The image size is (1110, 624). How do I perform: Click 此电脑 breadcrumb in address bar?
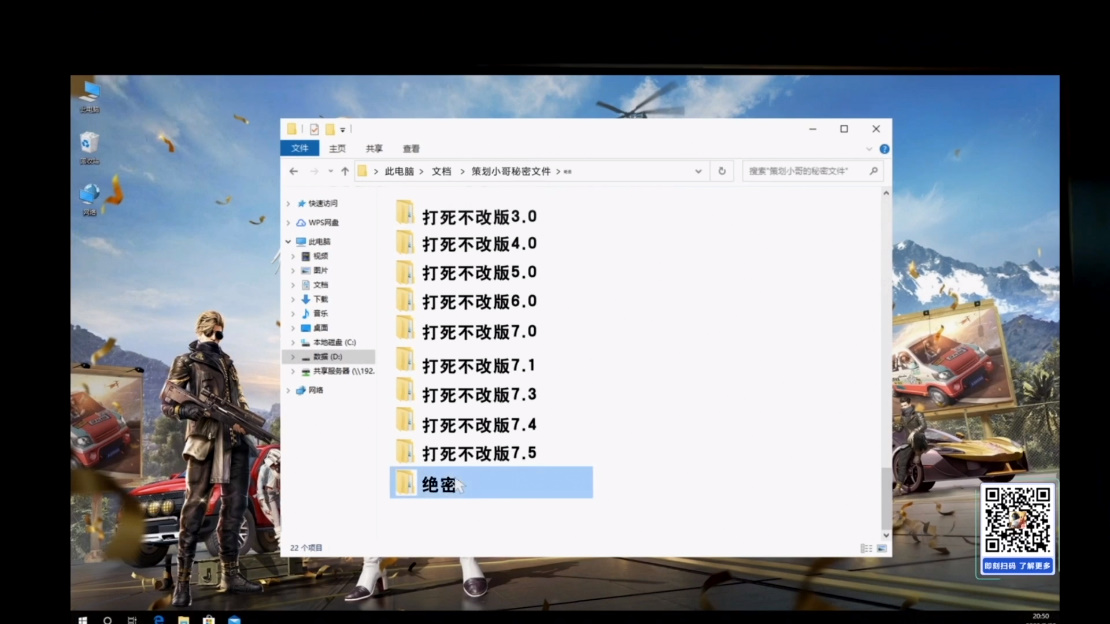399,171
